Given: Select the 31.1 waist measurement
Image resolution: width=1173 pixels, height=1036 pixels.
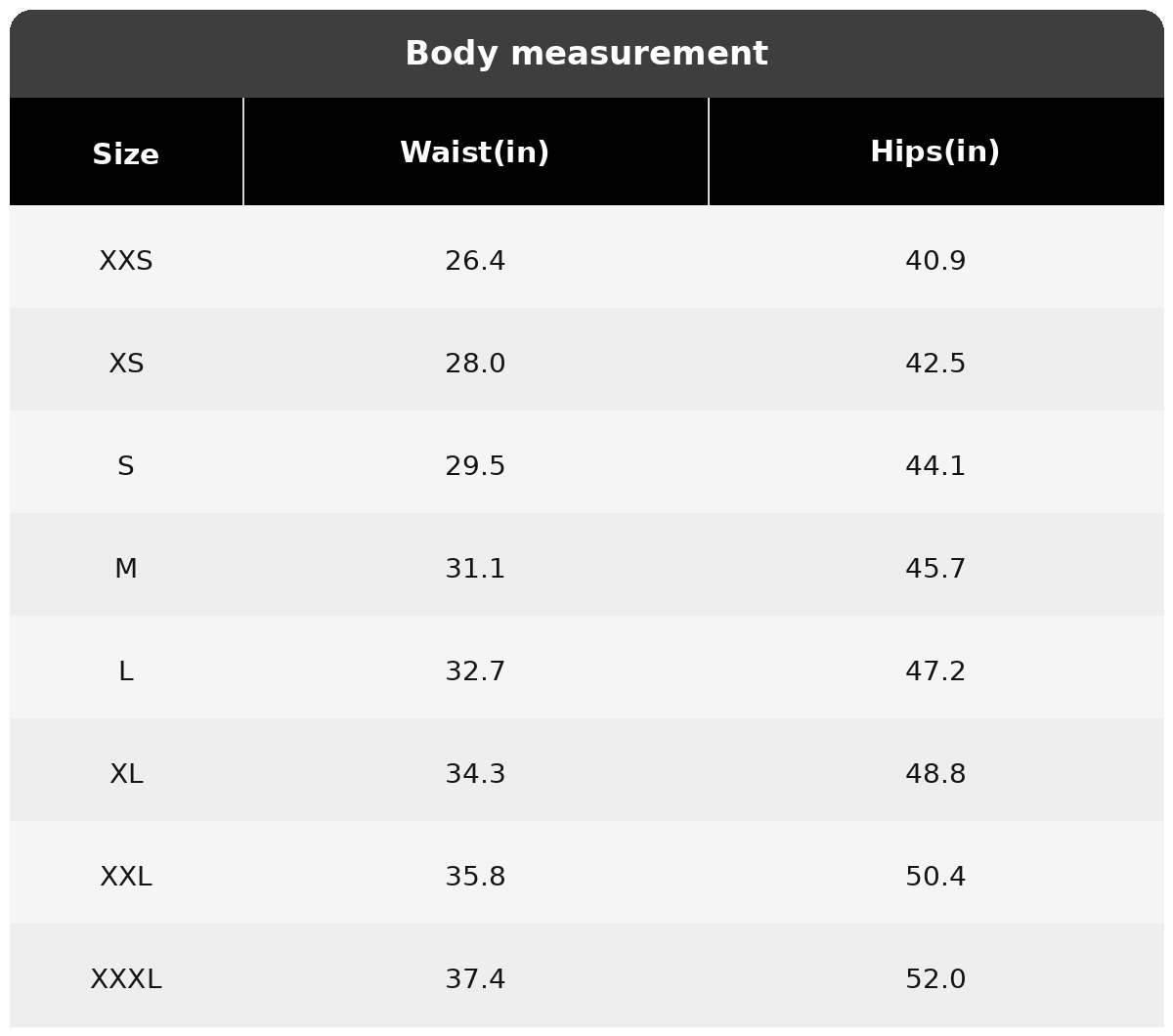Looking at the screenshot, I should coord(475,569).
